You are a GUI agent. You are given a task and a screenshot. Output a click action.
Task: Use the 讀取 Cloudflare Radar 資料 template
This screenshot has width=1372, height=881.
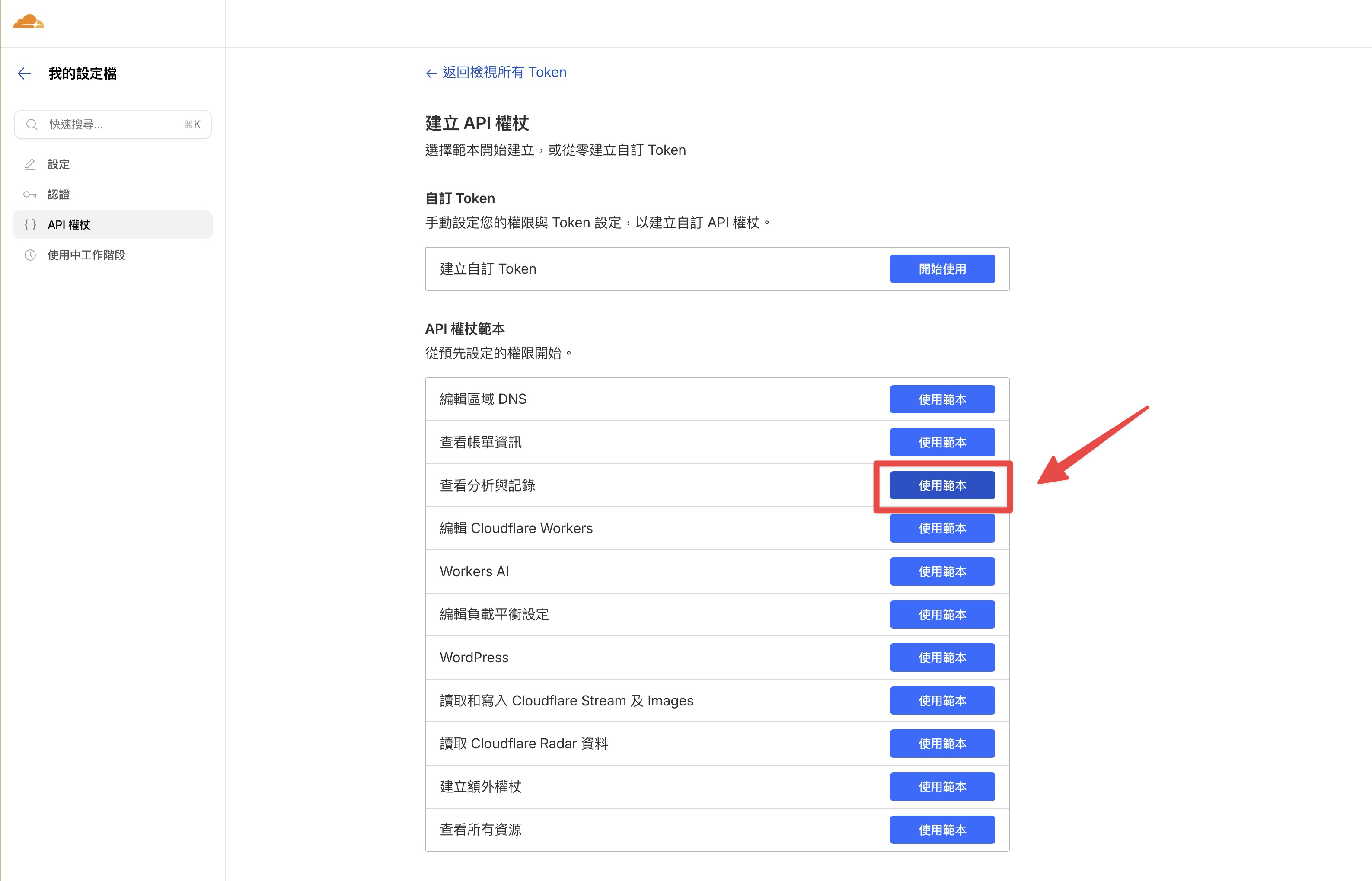click(x=942, y=743)
